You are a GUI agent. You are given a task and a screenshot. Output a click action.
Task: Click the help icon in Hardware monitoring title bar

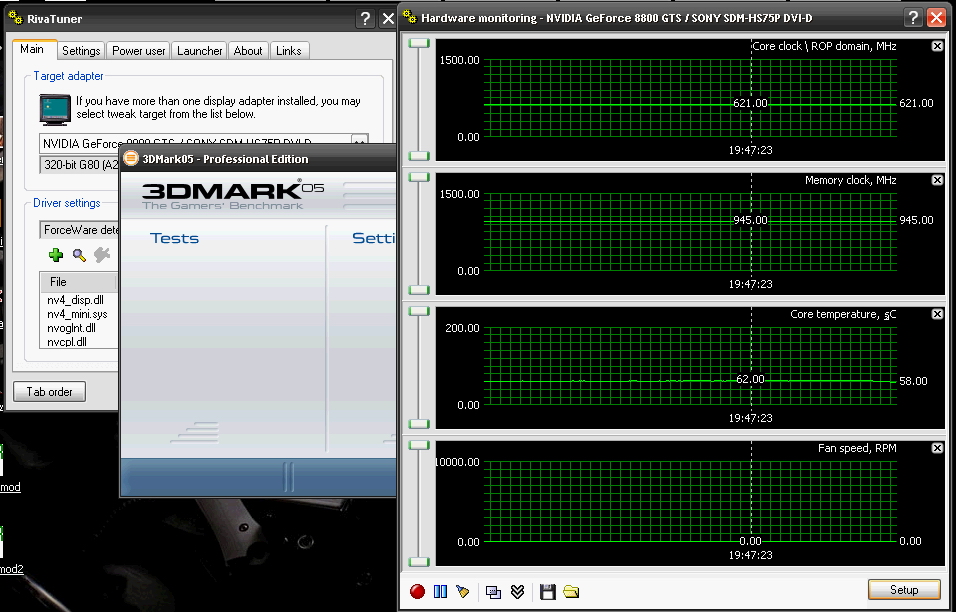coord(913,18)
